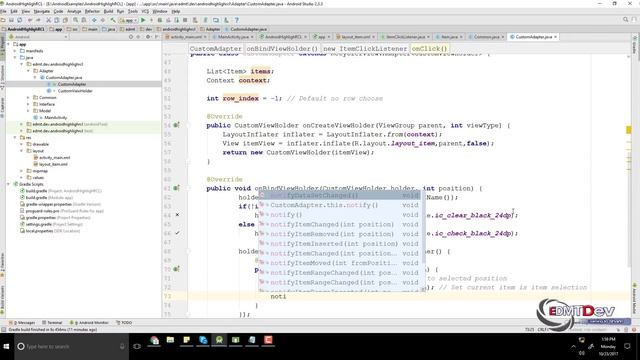
Task: Open the Android Monitor tool window
Action: pos(89,322)
